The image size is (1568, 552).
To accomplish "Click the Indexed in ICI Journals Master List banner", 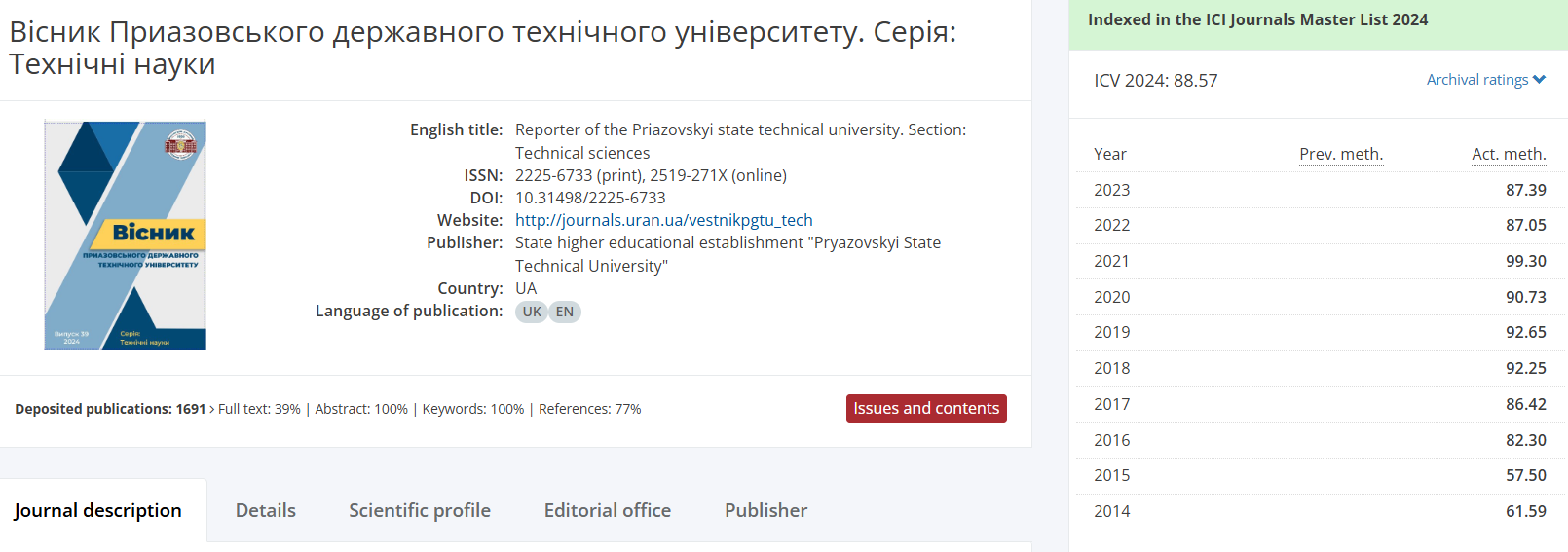I will click(x=1257, y=19).
